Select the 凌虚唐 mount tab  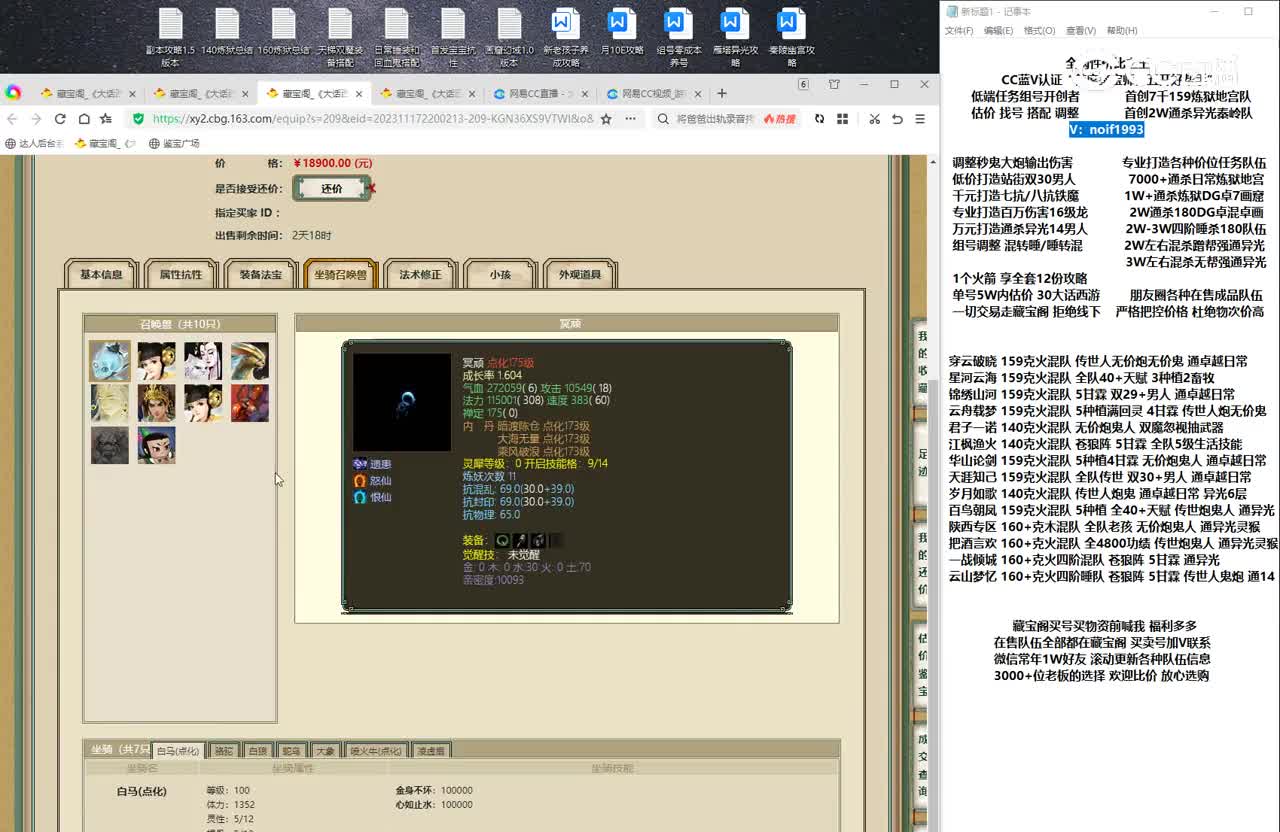click(x=431, y=751)
